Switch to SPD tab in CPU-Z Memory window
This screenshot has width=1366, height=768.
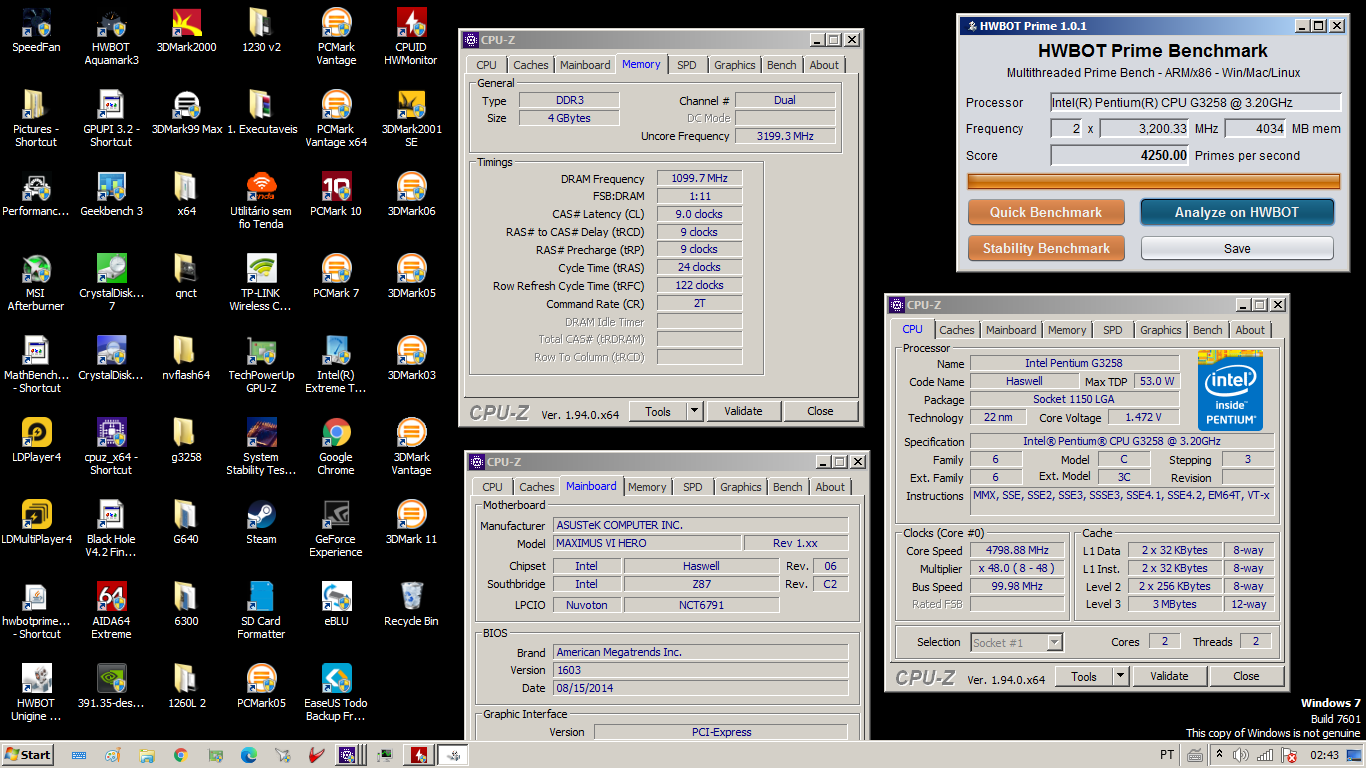687,65
